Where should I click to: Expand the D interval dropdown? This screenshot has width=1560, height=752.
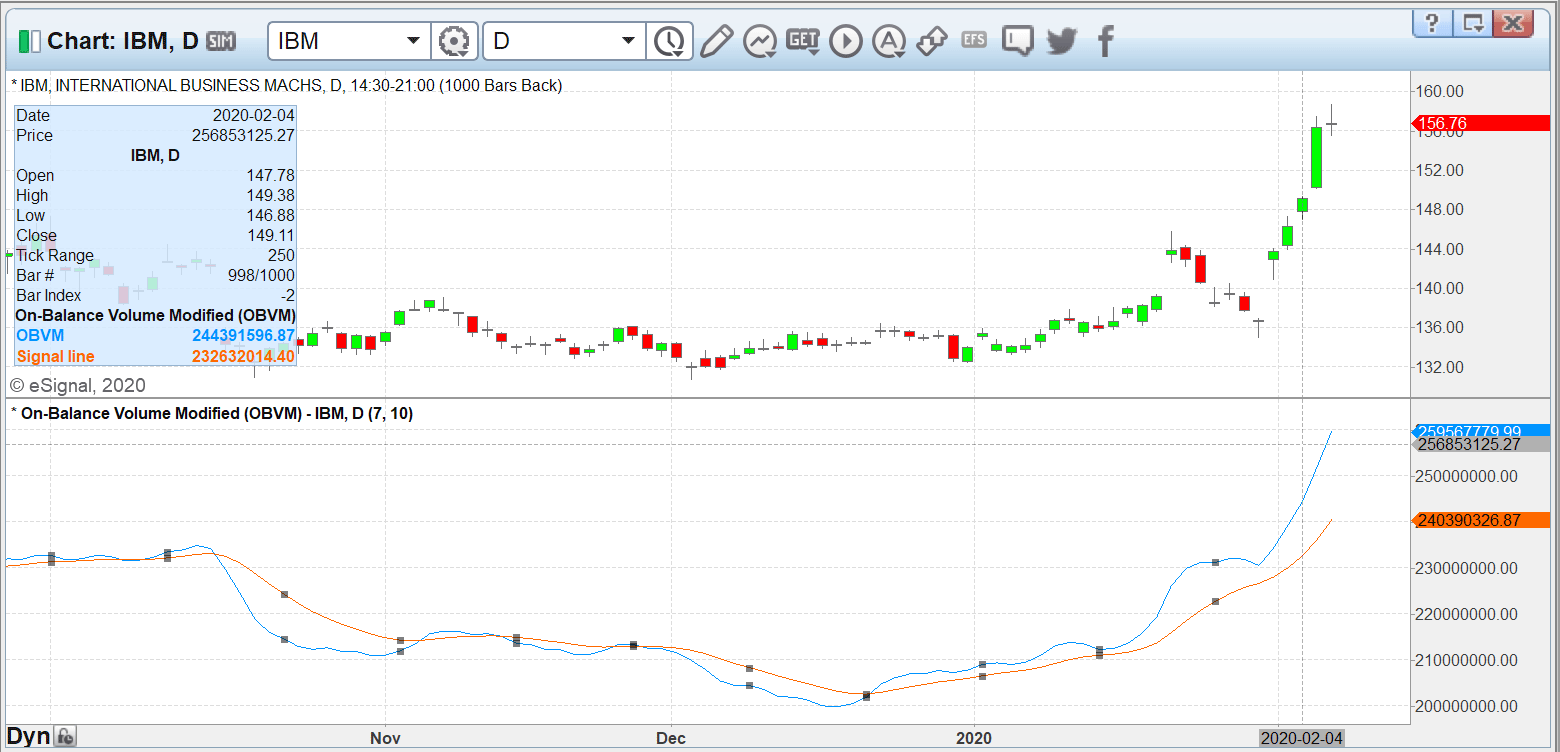click(628, 41)
